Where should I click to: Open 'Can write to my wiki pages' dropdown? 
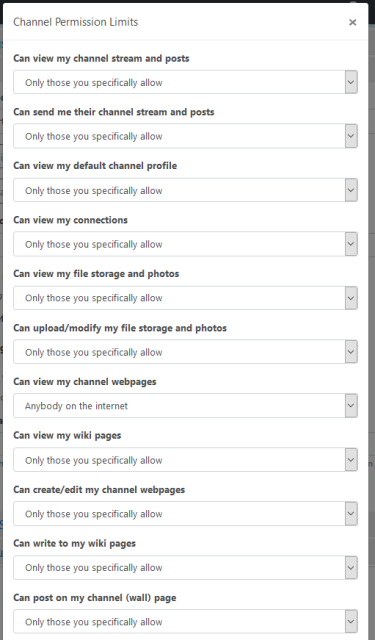tap(185, 568)
